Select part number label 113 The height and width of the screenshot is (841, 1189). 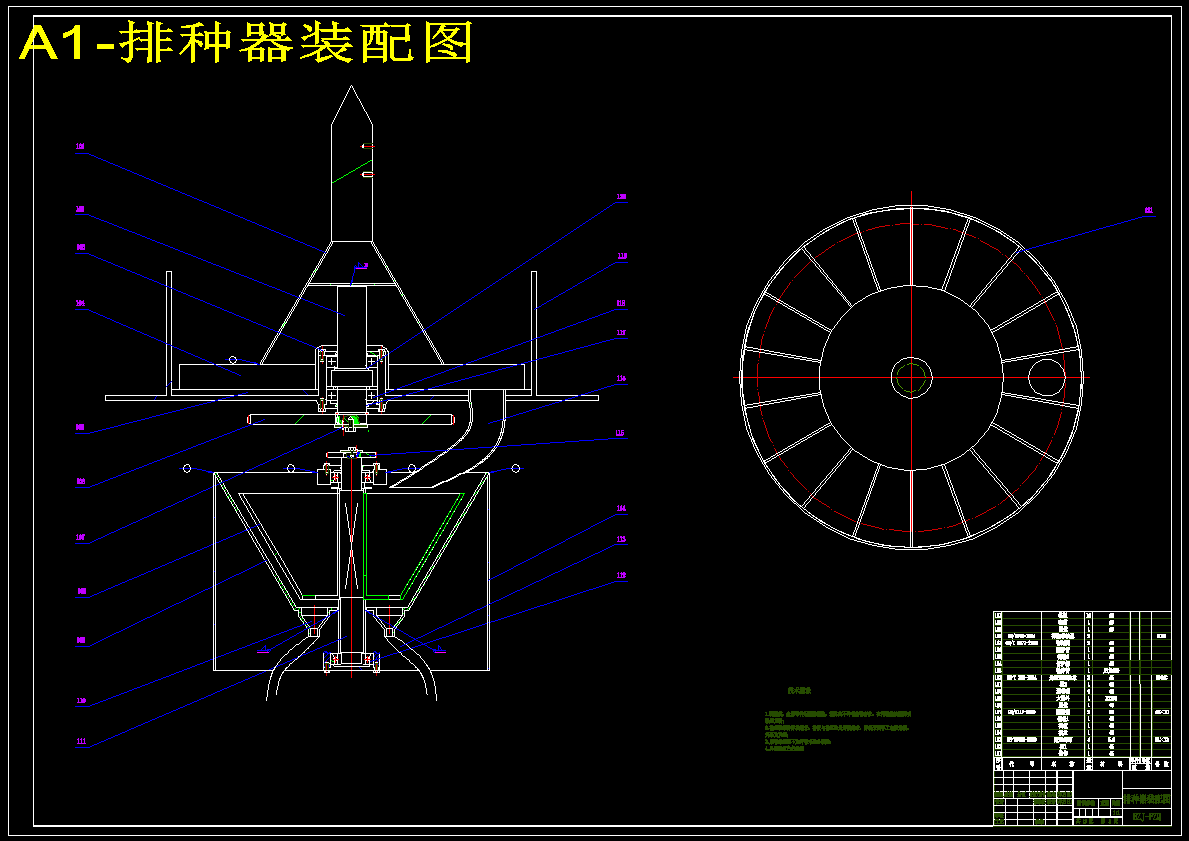pos(621,540)
